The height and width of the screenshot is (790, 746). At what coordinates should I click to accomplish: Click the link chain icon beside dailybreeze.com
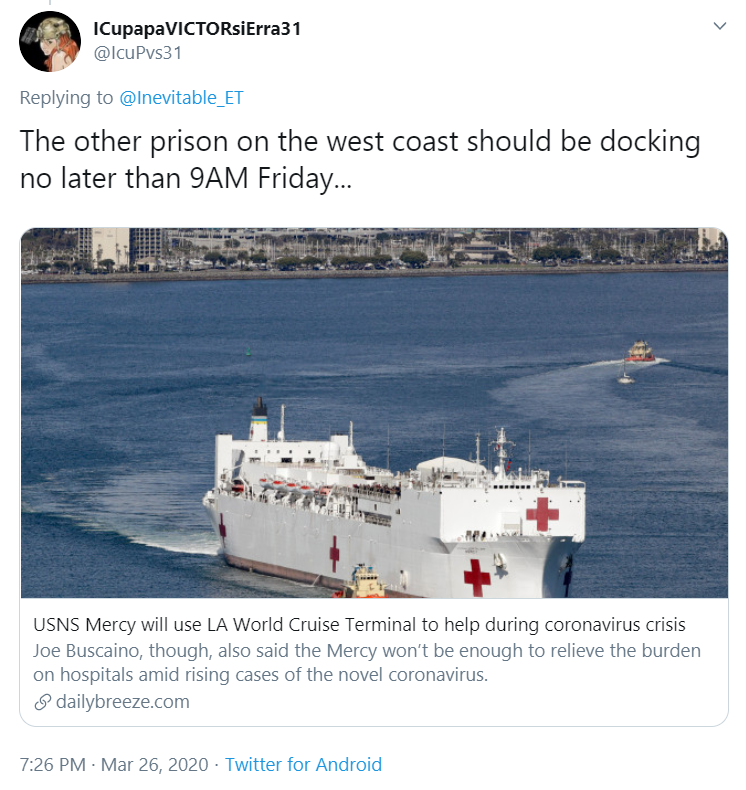click(43, 702)
